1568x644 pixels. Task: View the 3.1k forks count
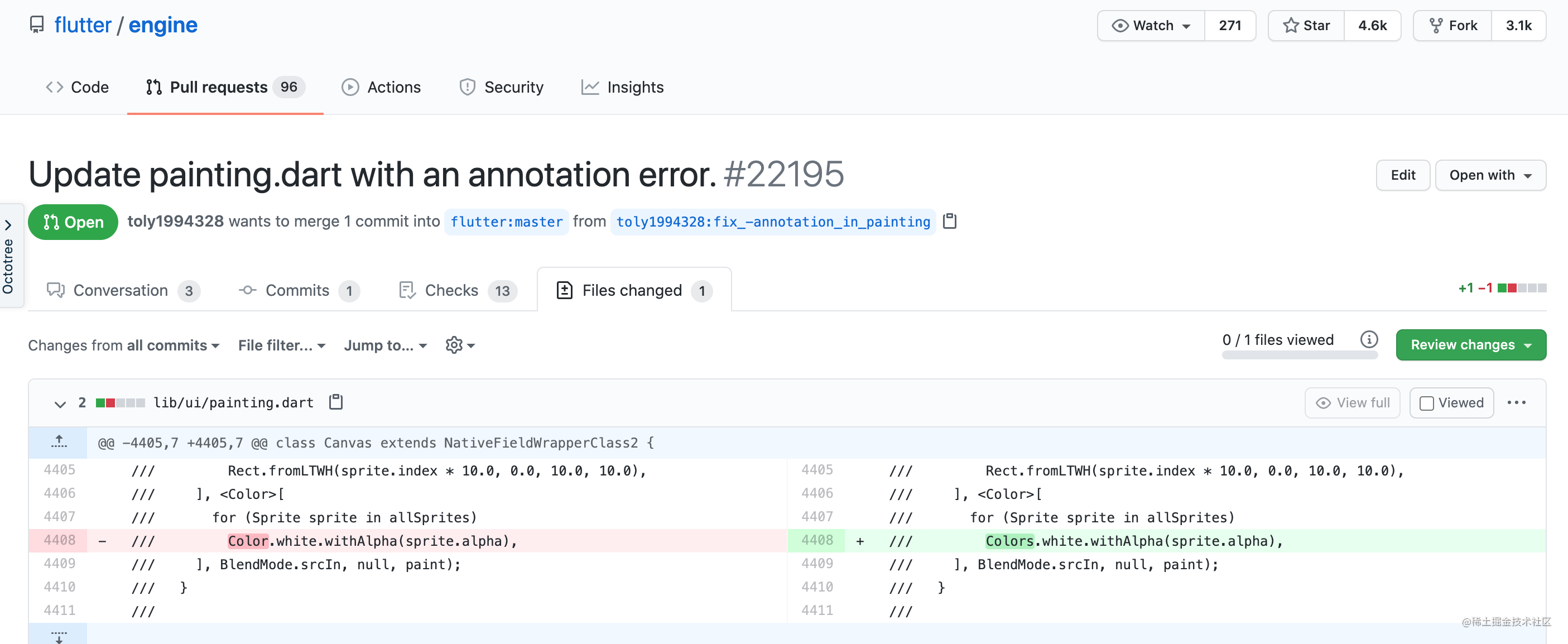click(x=1518, y=26)
